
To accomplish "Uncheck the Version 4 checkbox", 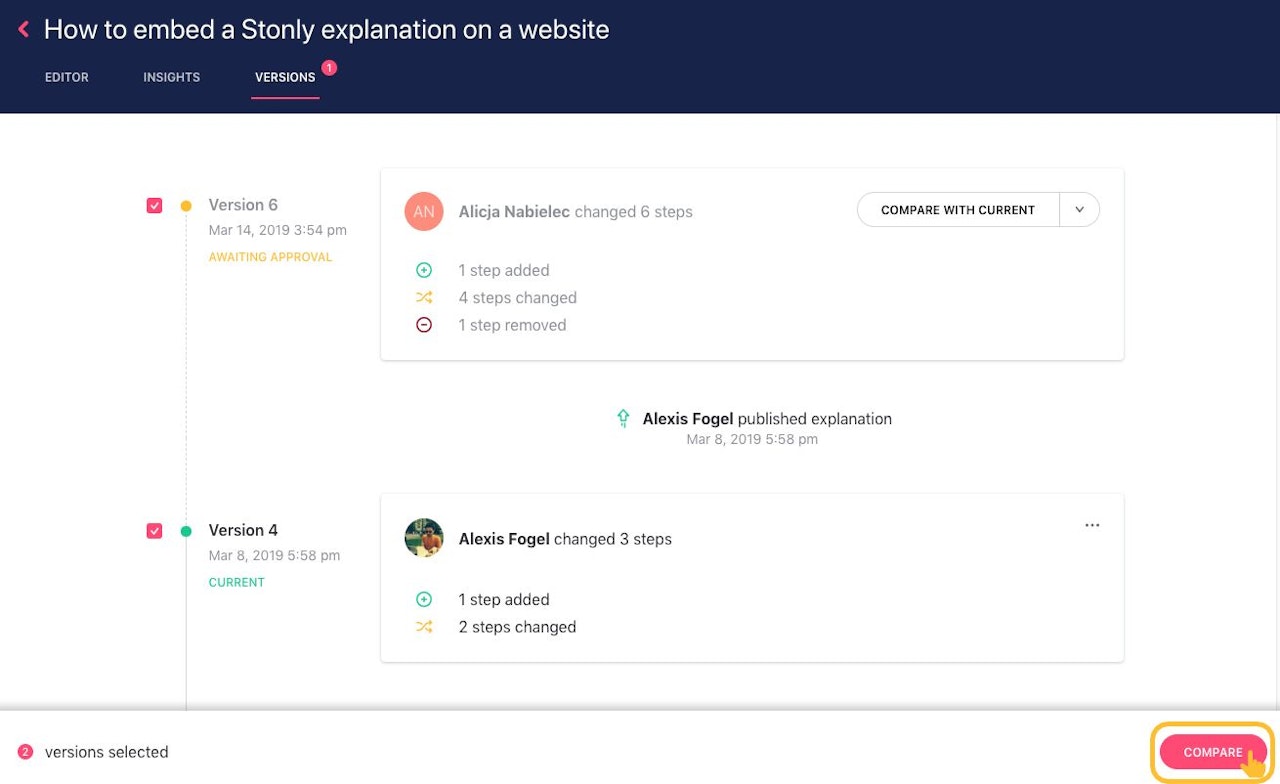I will [x=154, y=531].
